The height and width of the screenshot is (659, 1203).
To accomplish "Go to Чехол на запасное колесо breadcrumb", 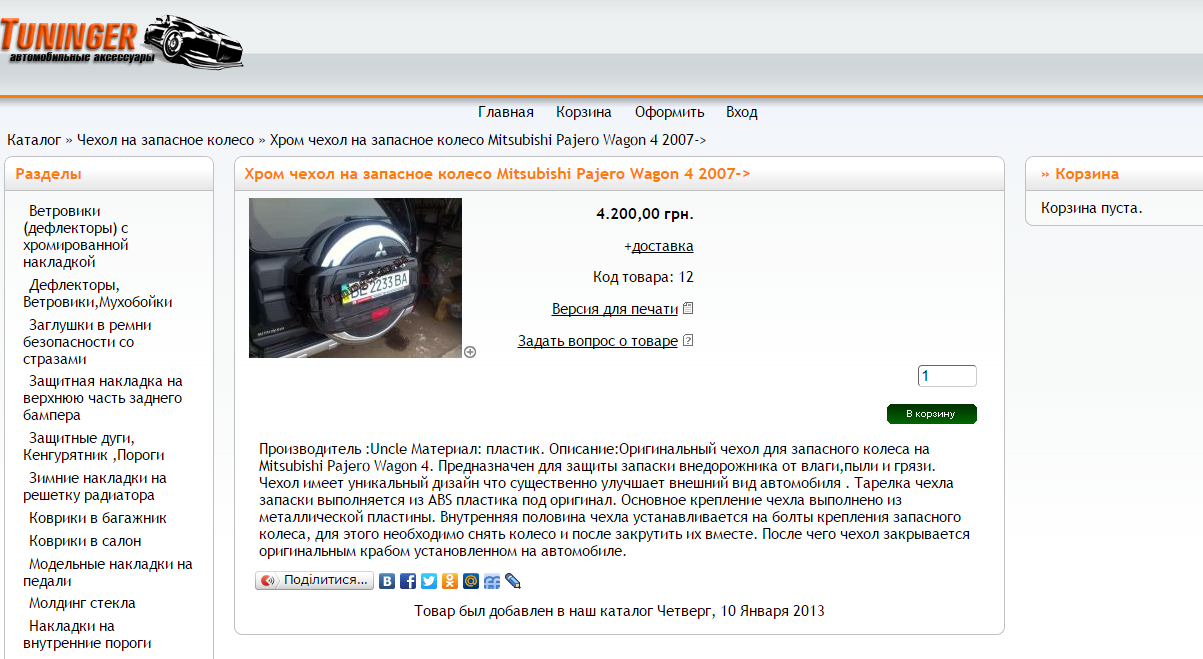I will [166, 140].
